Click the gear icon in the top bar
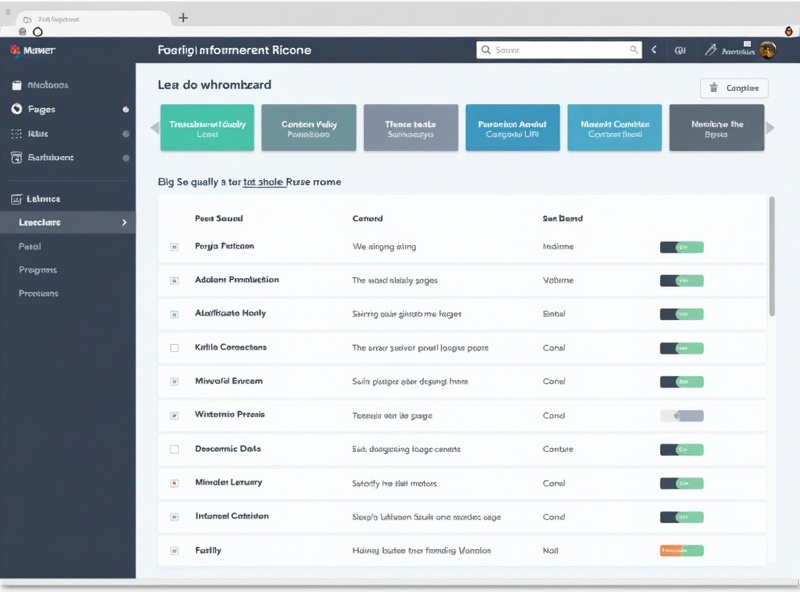 click(x=683, y=48)
